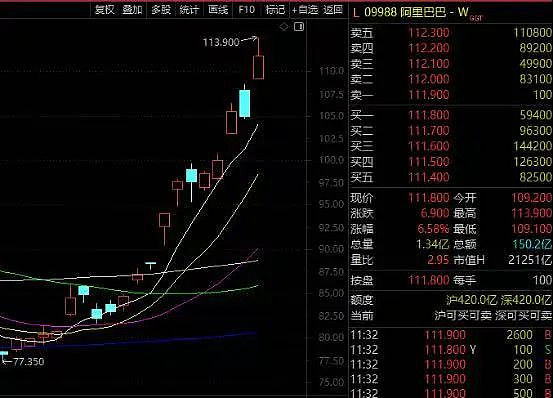This screenshot has height=398, width=554.
Task: Click the 11:32 trade row with volume 300
Action: [x=451, y=379]
